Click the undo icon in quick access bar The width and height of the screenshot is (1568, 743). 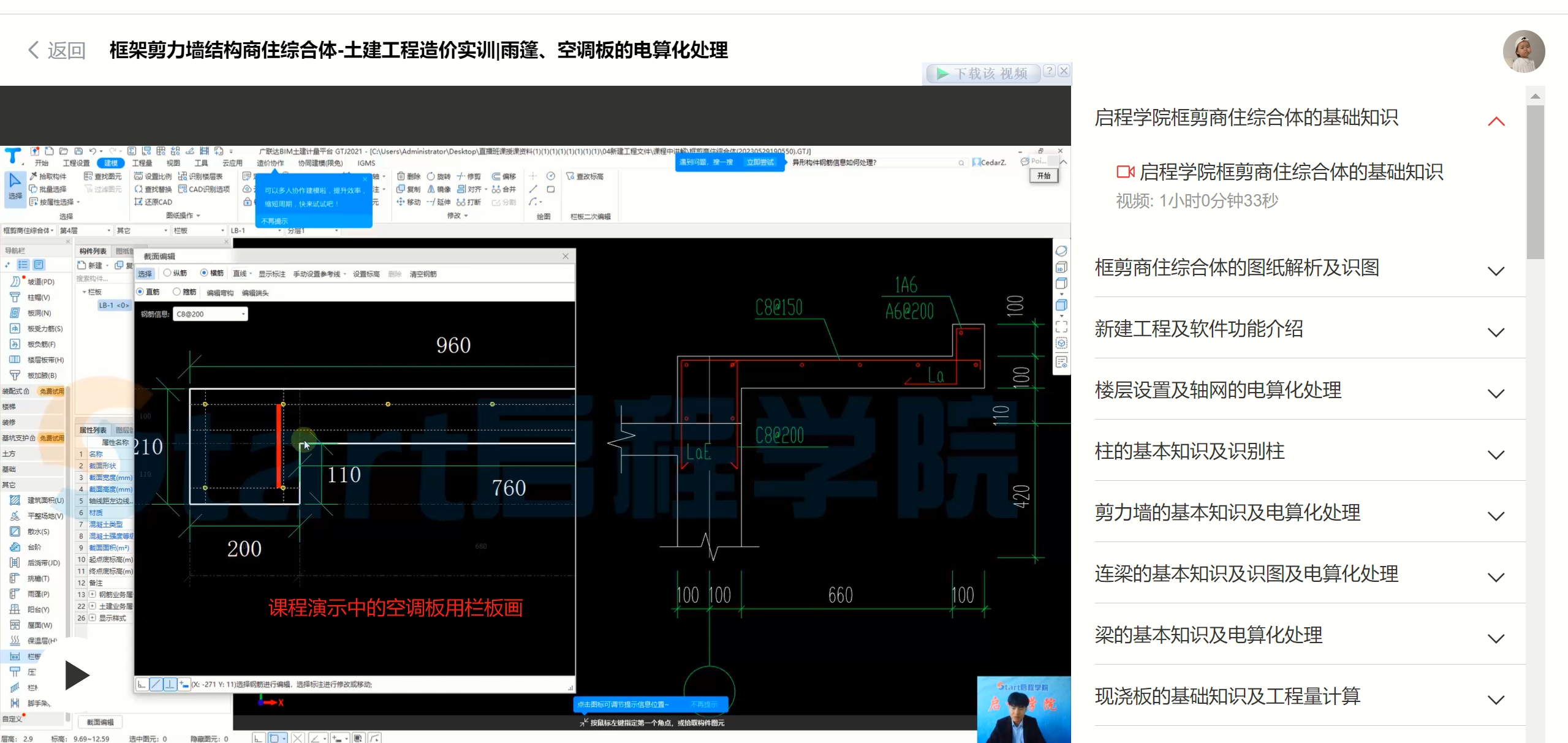[x=93, y=151]
